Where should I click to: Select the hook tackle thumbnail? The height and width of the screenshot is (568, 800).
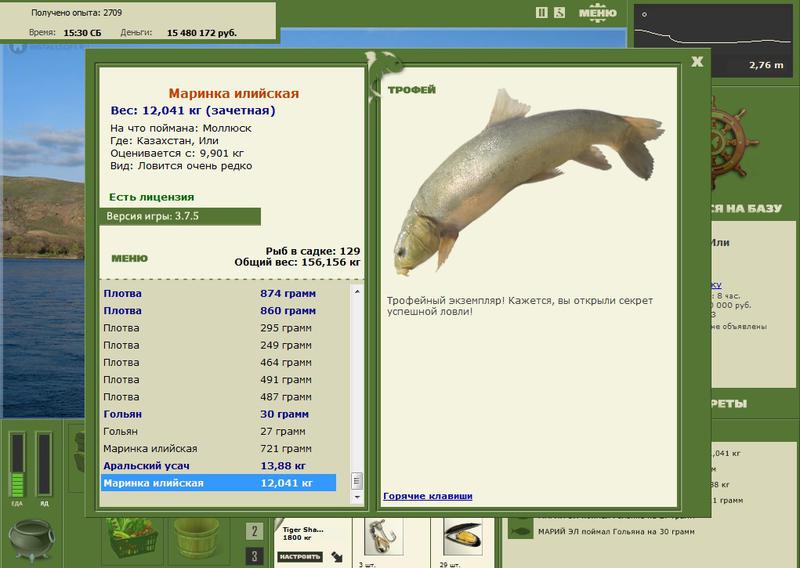[x=384, y=537]
